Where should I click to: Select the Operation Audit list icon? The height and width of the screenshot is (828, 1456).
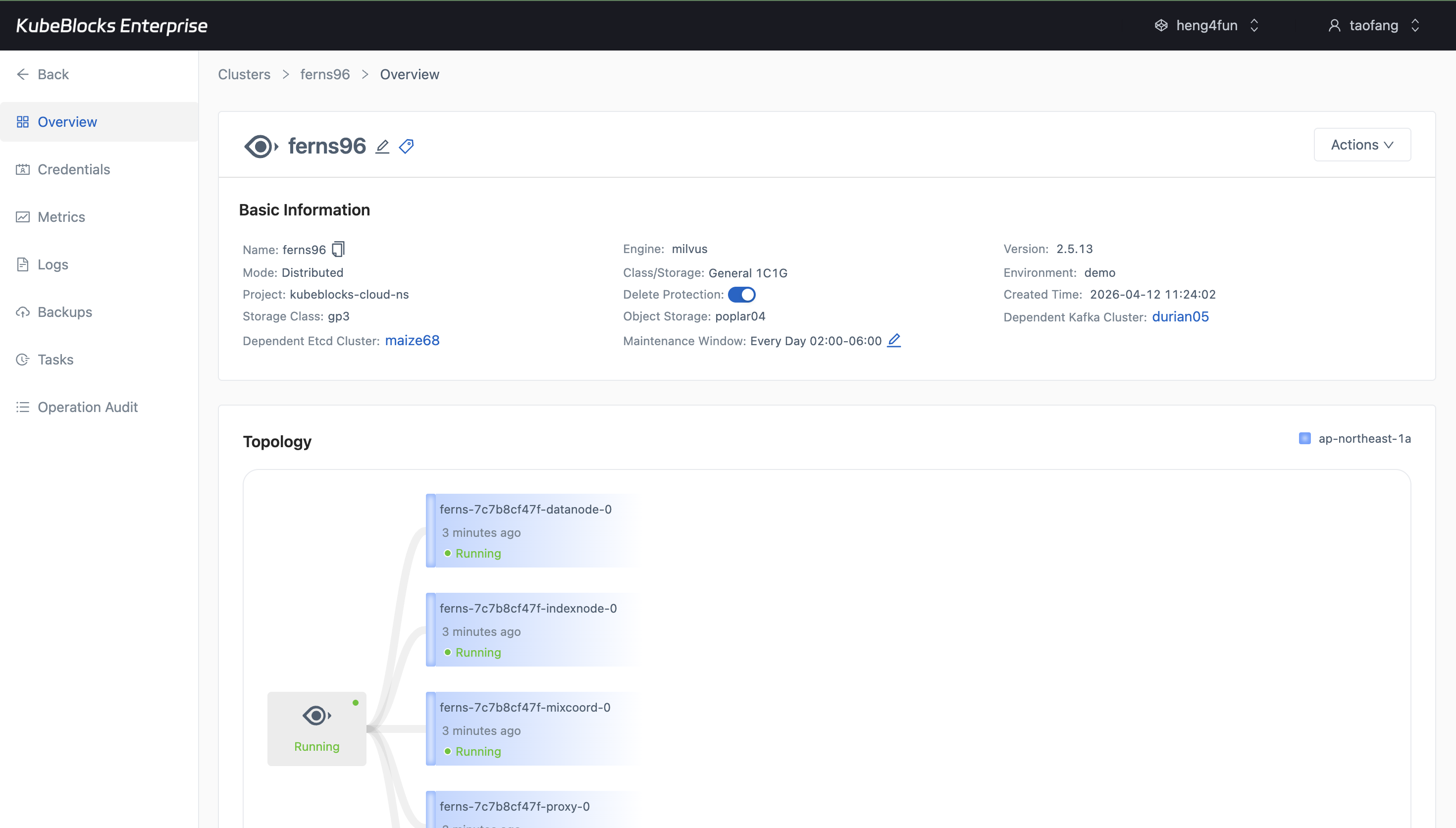pos(23,407)
